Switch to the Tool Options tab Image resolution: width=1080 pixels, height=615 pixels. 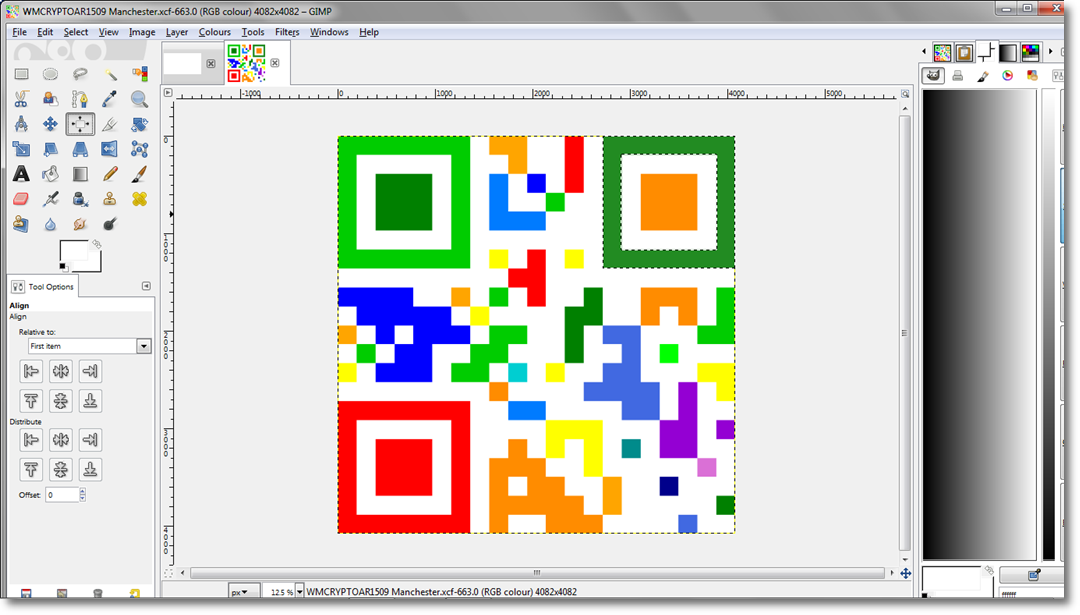pyautogui.click(x=43, y=286)
